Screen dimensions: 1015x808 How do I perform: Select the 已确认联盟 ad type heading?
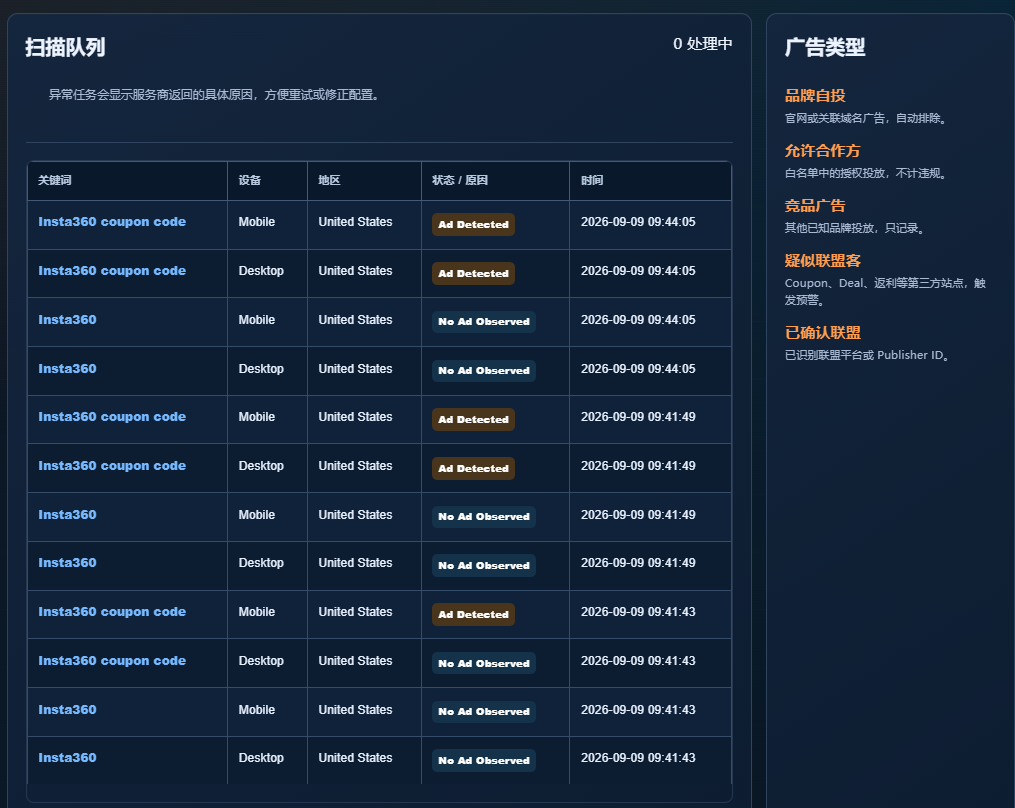tap(822, 332)
